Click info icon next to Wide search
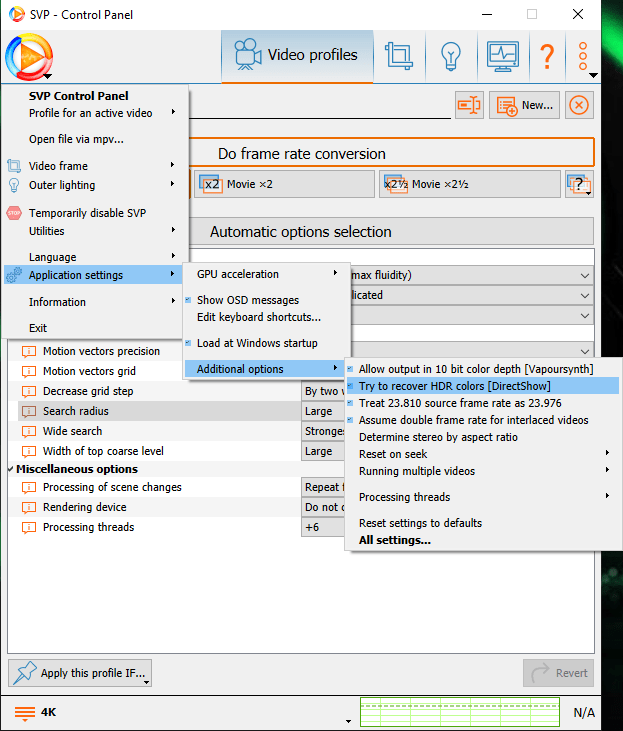 tap(29, 432)
